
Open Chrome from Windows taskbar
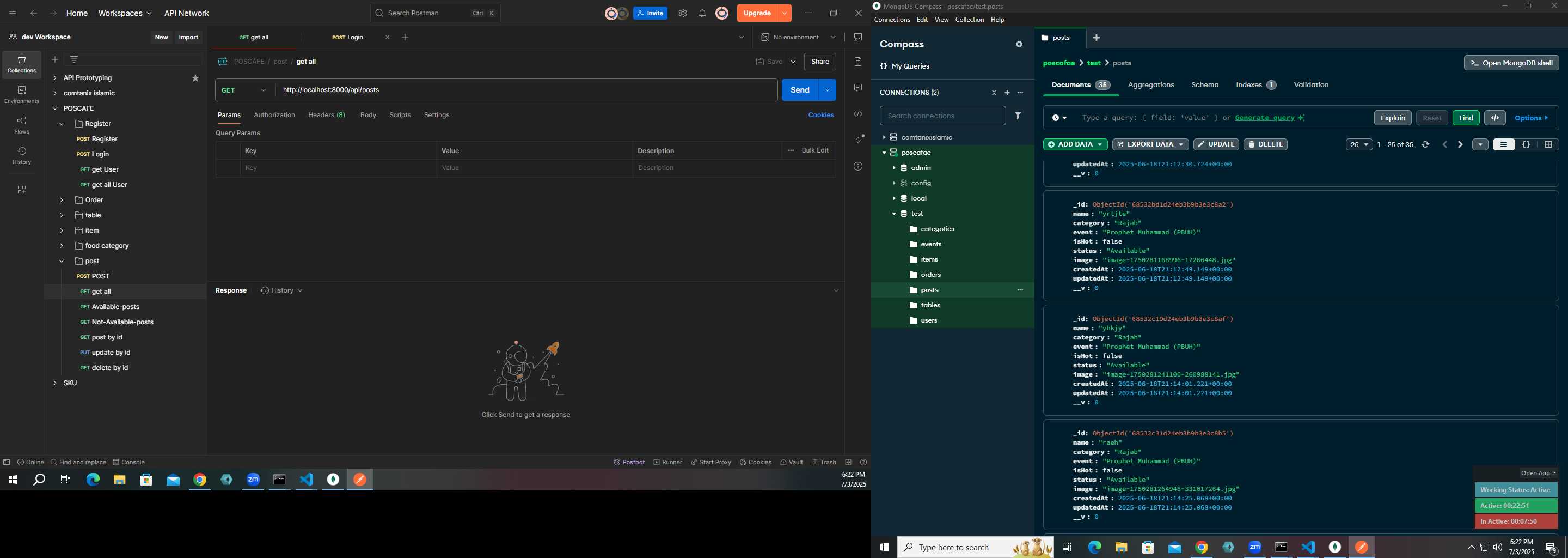(x=200, y=480)
